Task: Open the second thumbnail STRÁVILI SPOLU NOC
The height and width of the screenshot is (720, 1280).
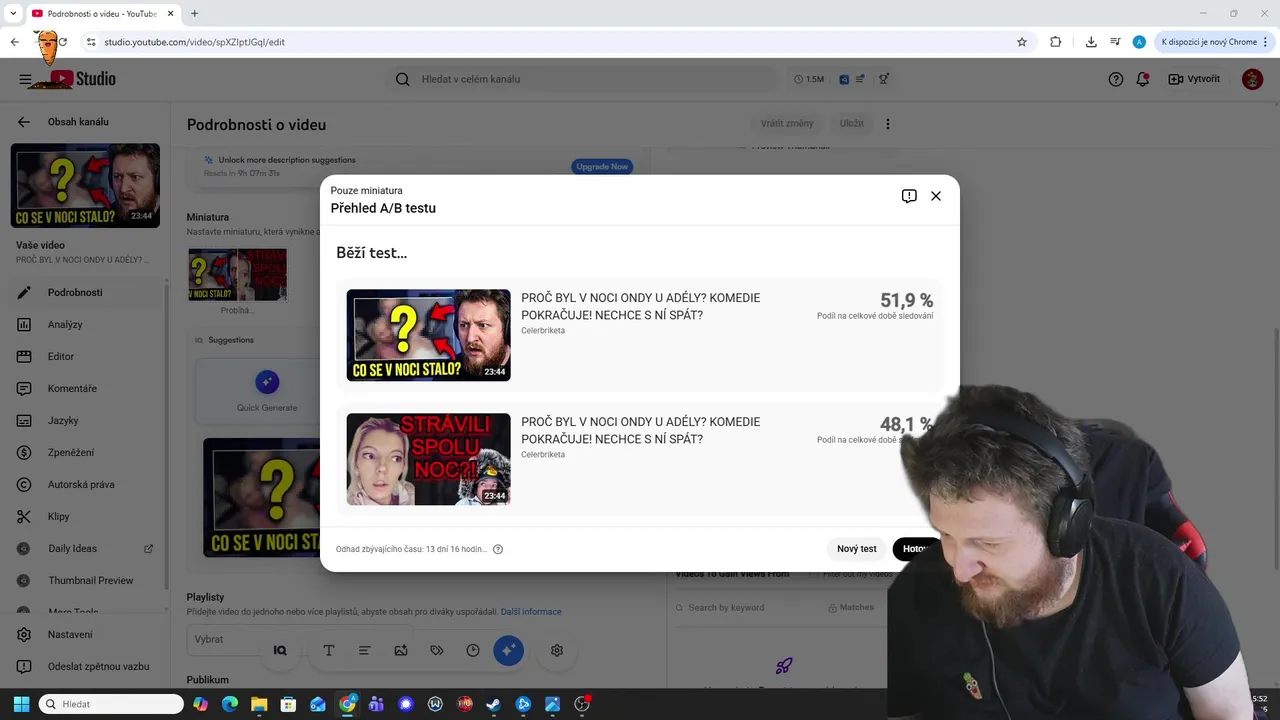Action: (428, 459)
